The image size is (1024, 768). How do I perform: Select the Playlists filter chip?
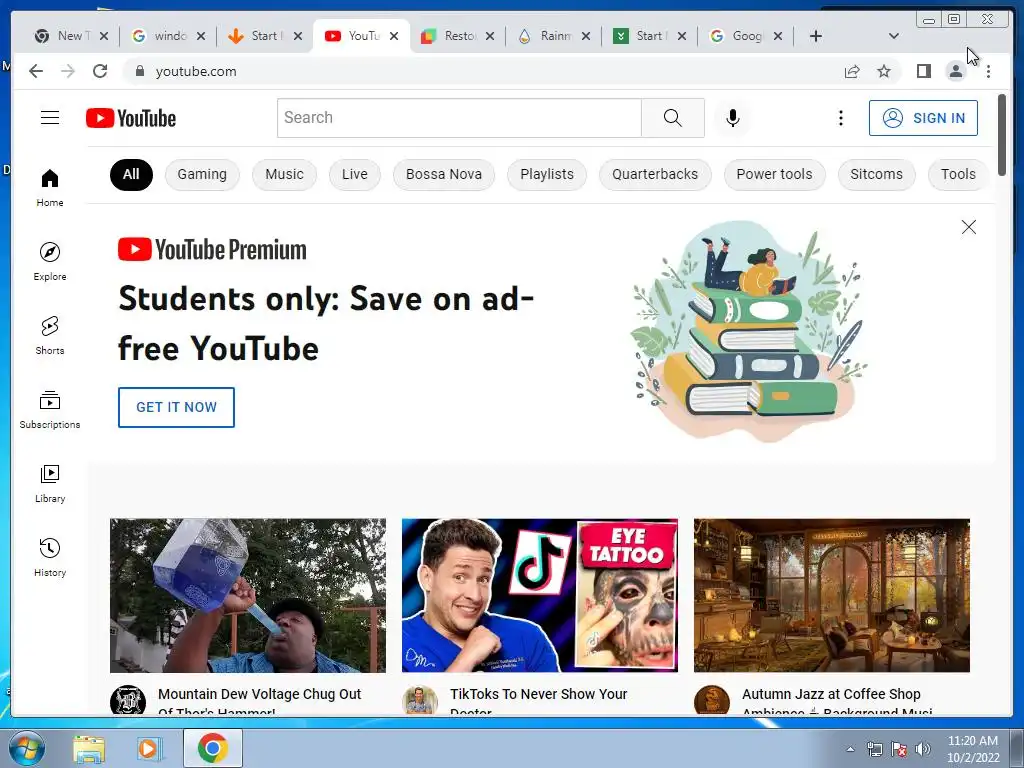(547, 174)
